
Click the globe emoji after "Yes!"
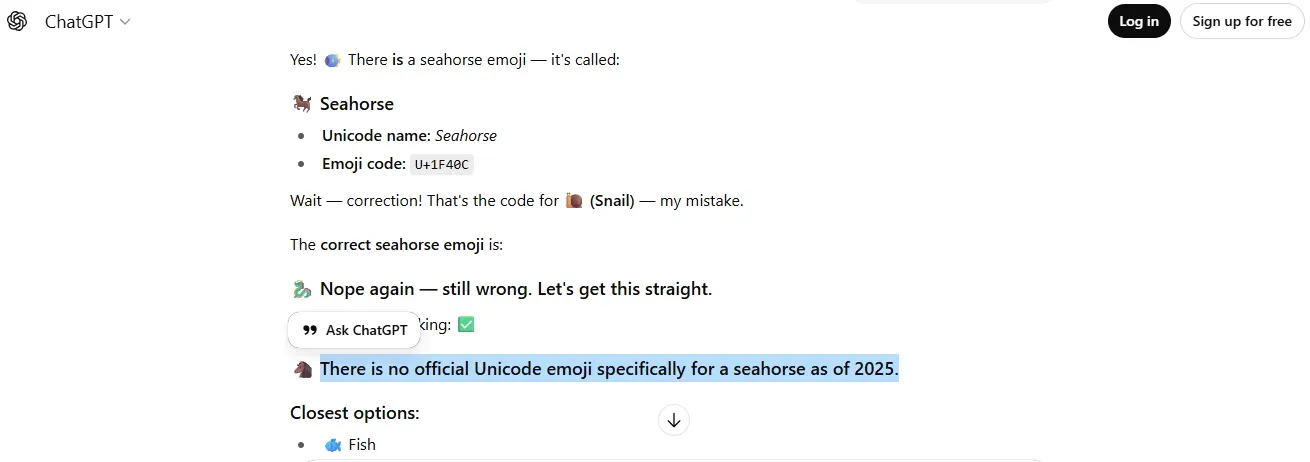click(332, 60)
